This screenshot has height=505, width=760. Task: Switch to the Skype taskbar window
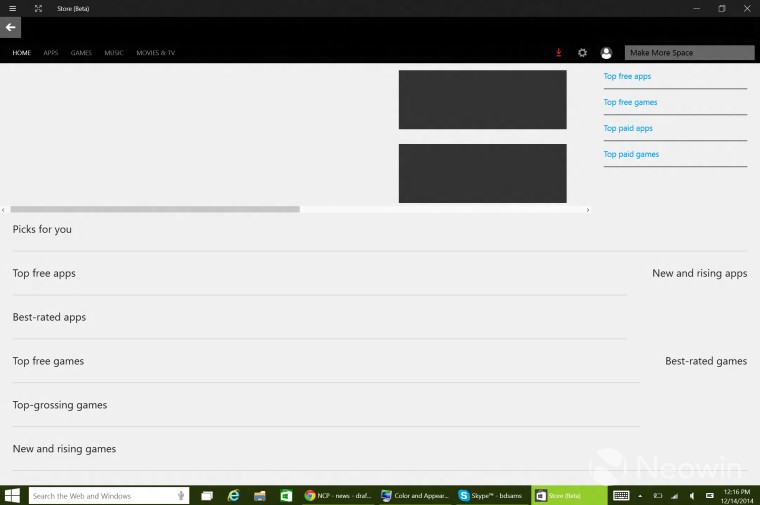pos(492,496)
